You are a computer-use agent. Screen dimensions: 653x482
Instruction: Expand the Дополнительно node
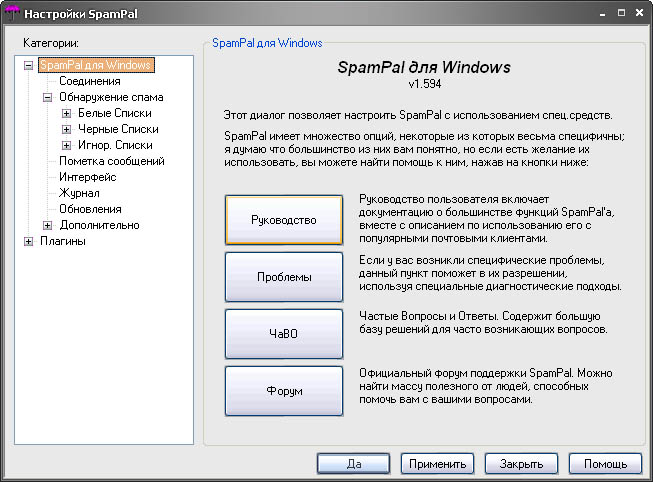click(47, 225)
